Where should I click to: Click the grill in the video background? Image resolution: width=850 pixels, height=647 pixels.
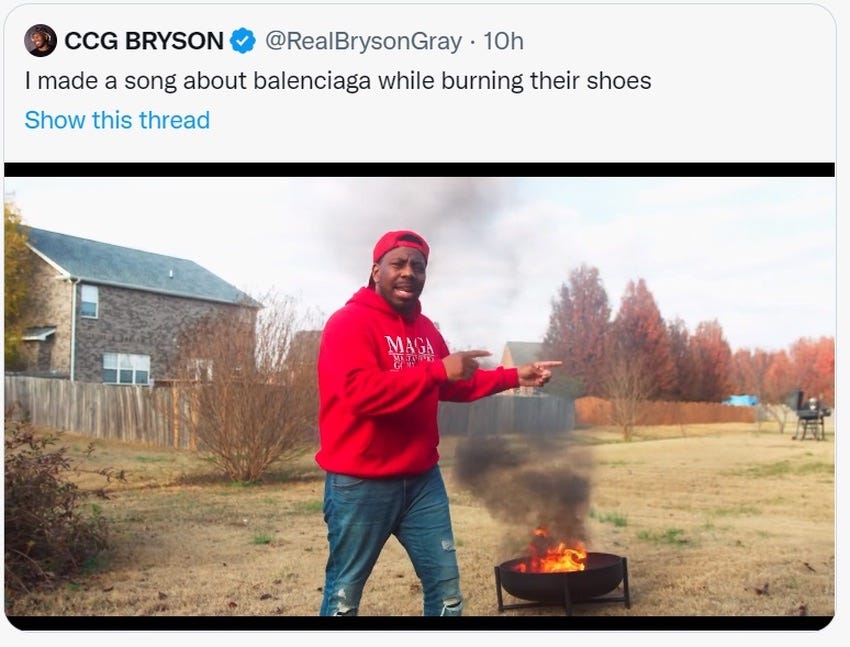click(x=812, y=415)
